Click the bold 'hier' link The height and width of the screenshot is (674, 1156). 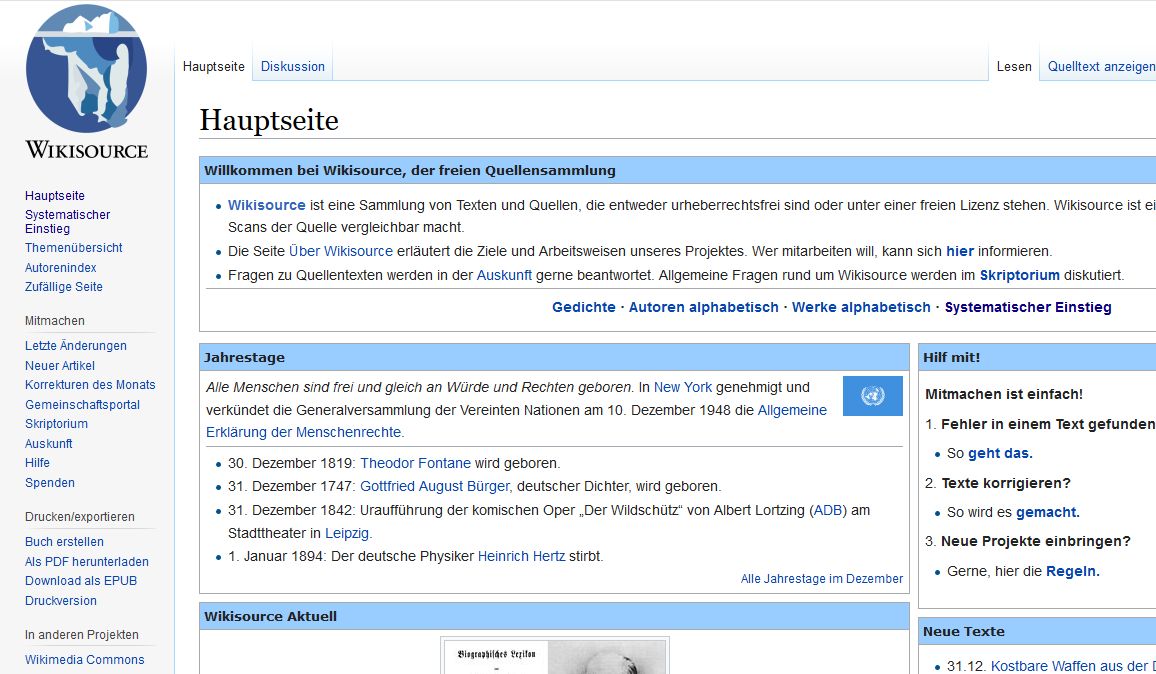(x=960, y=251)
